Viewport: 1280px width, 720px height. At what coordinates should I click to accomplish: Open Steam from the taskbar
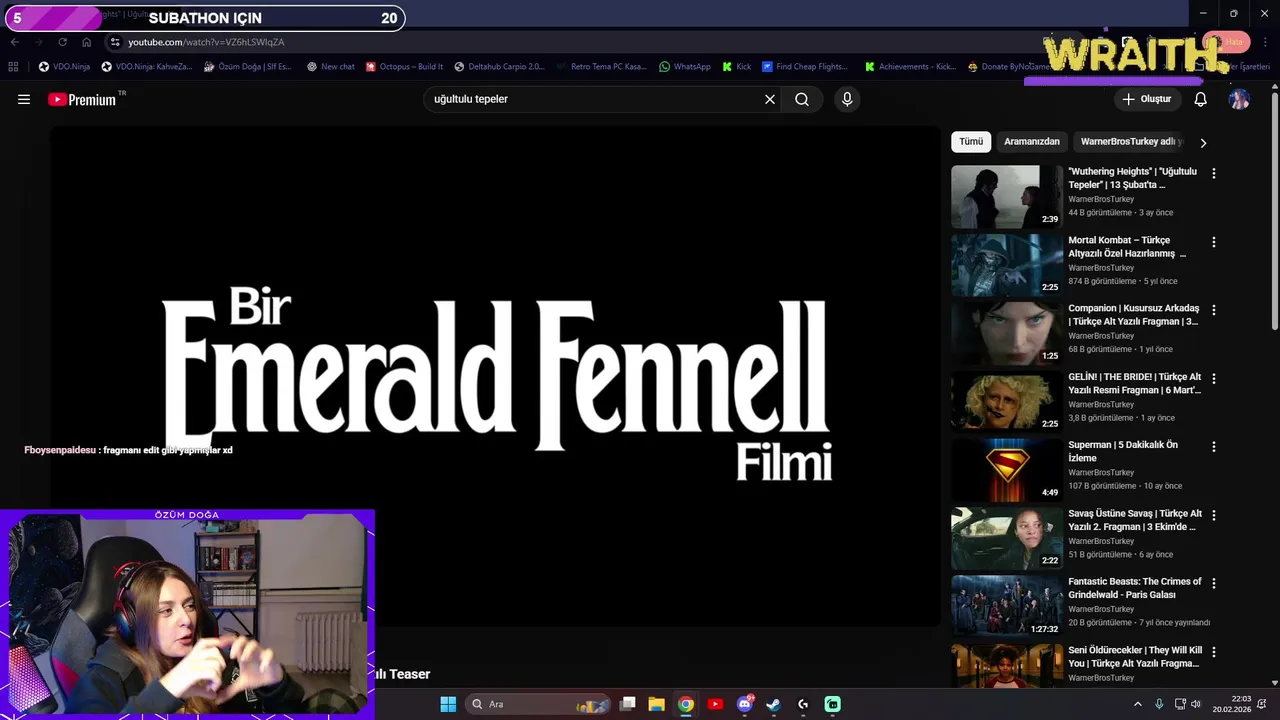(773, 704)
